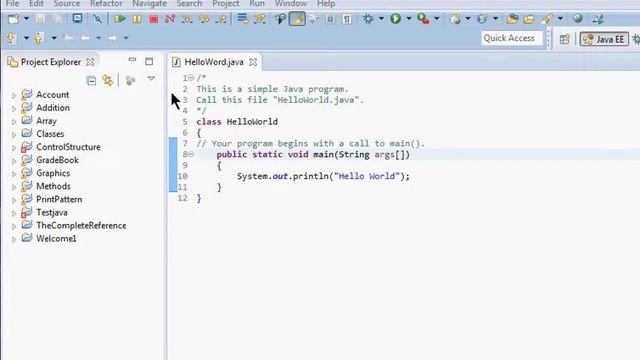The image size is (640, 360).
Task: Click the Quick Access search field
Action: 512,38
